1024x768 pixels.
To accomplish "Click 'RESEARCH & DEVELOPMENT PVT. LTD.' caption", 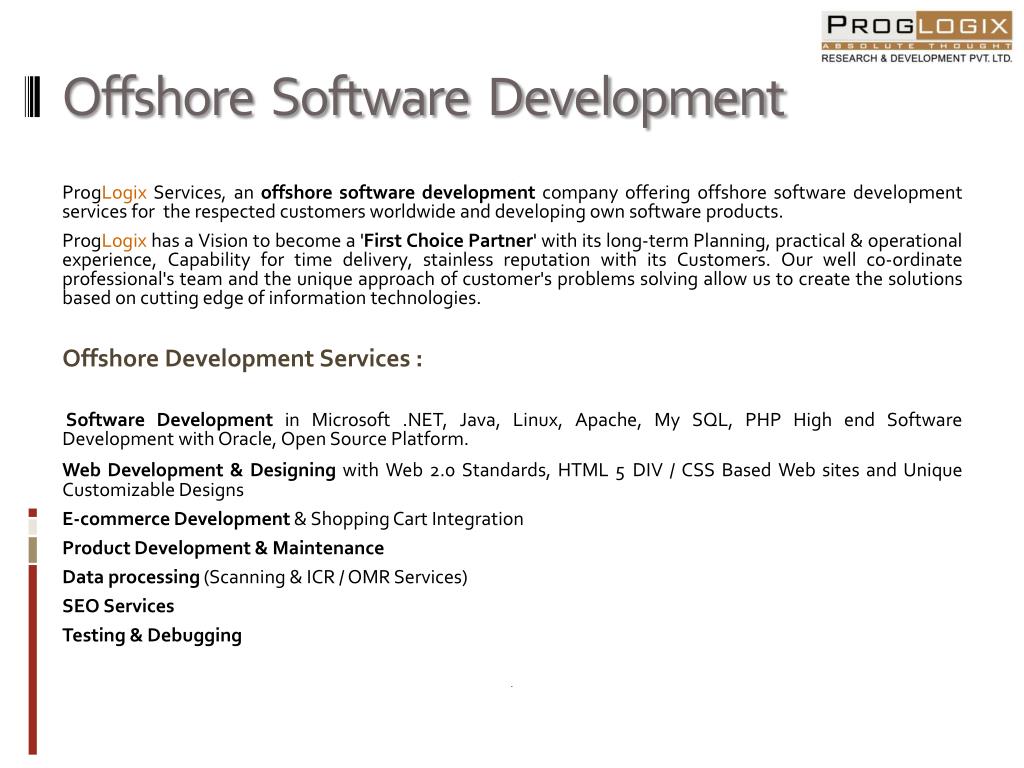I will [x=916, y=59].
